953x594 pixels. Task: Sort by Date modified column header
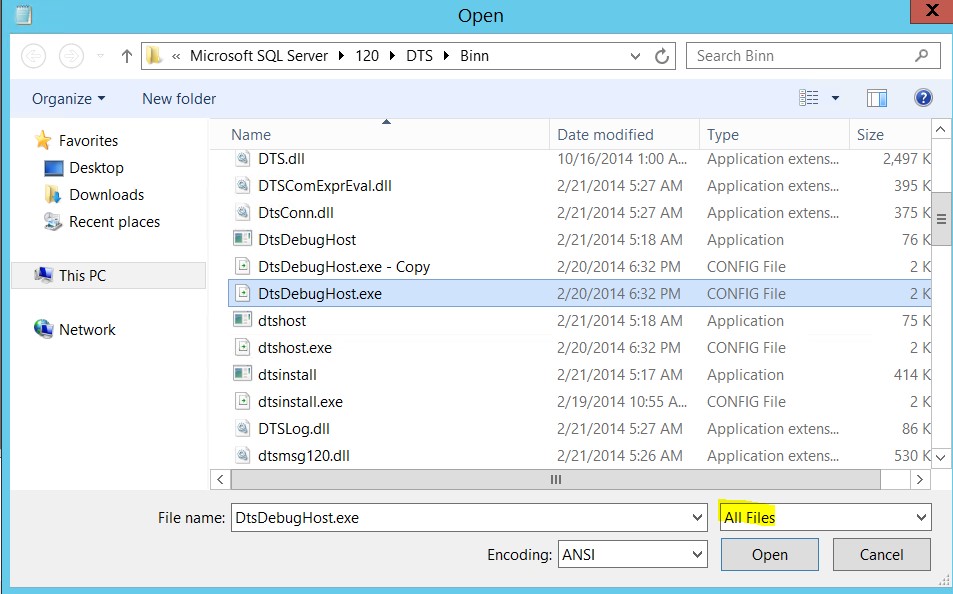(x=605, y=135)
